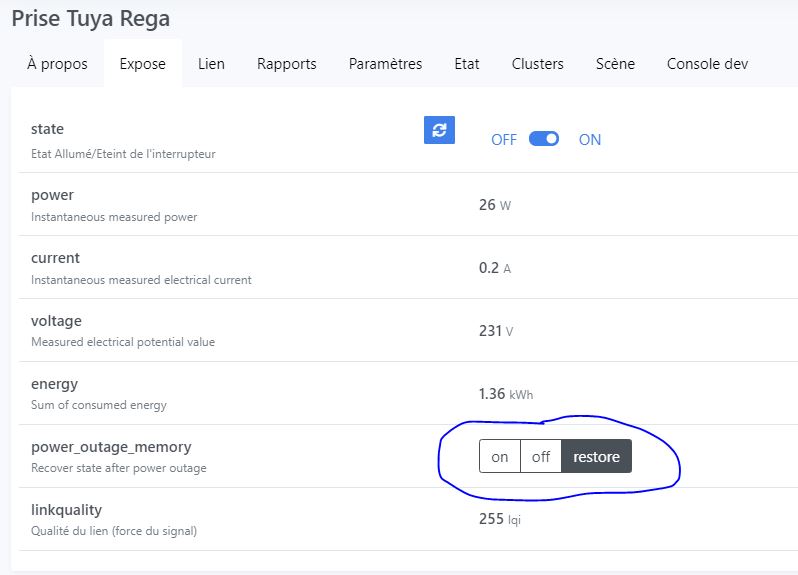Click the ON label beside the switch

tap(590, 139)
